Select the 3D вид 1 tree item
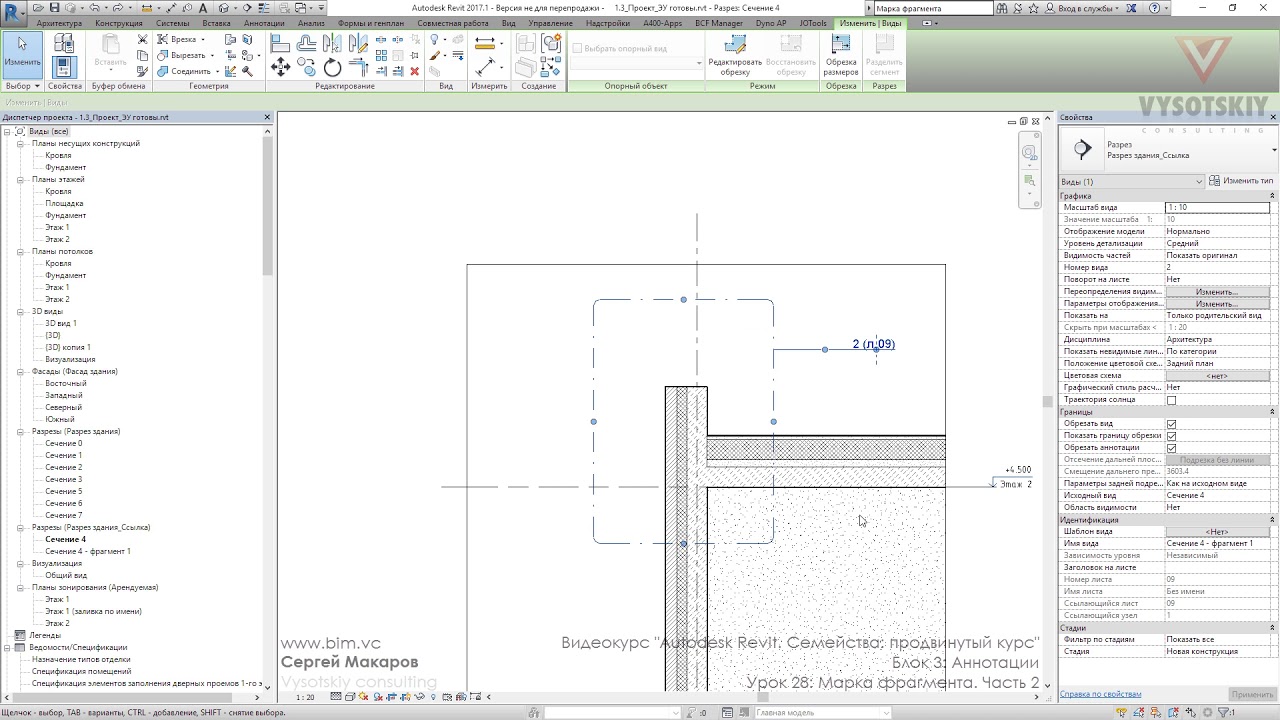 coord(61,323)
